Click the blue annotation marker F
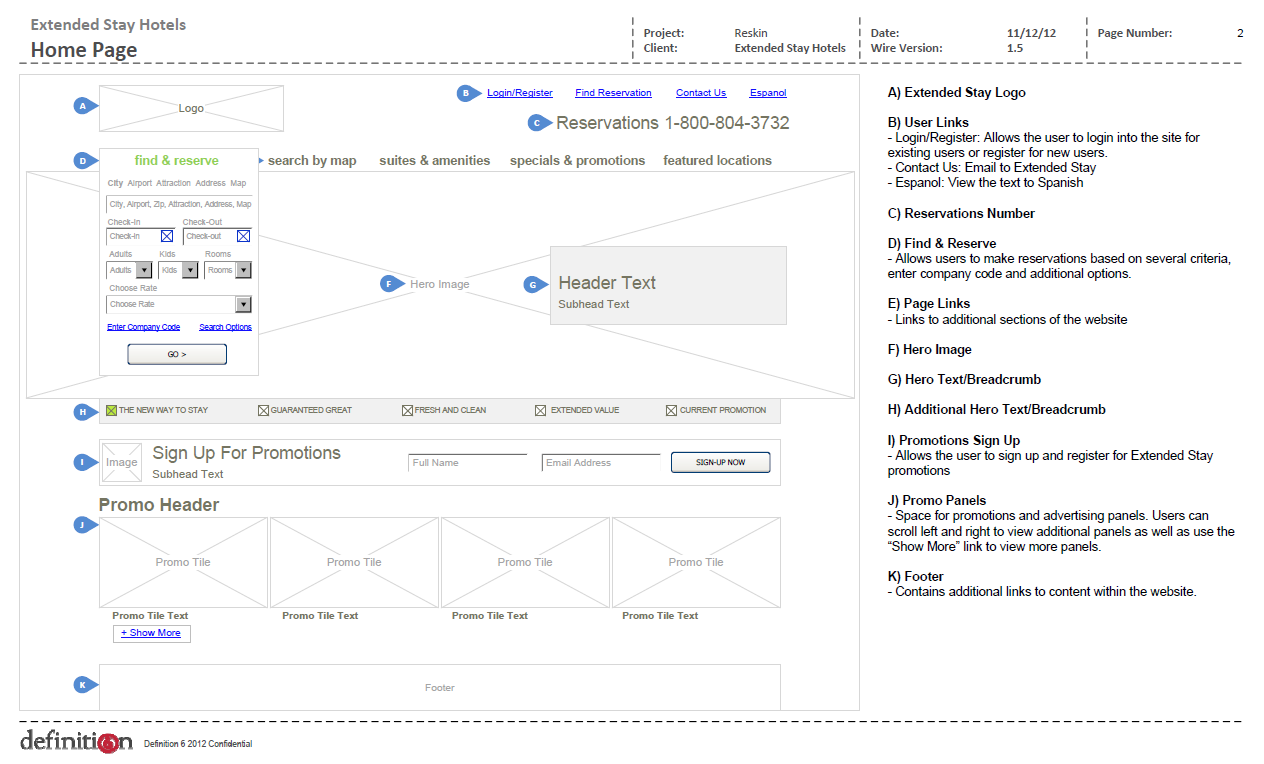Viewport: 1264px width, 764px height. tap(392, 284)
